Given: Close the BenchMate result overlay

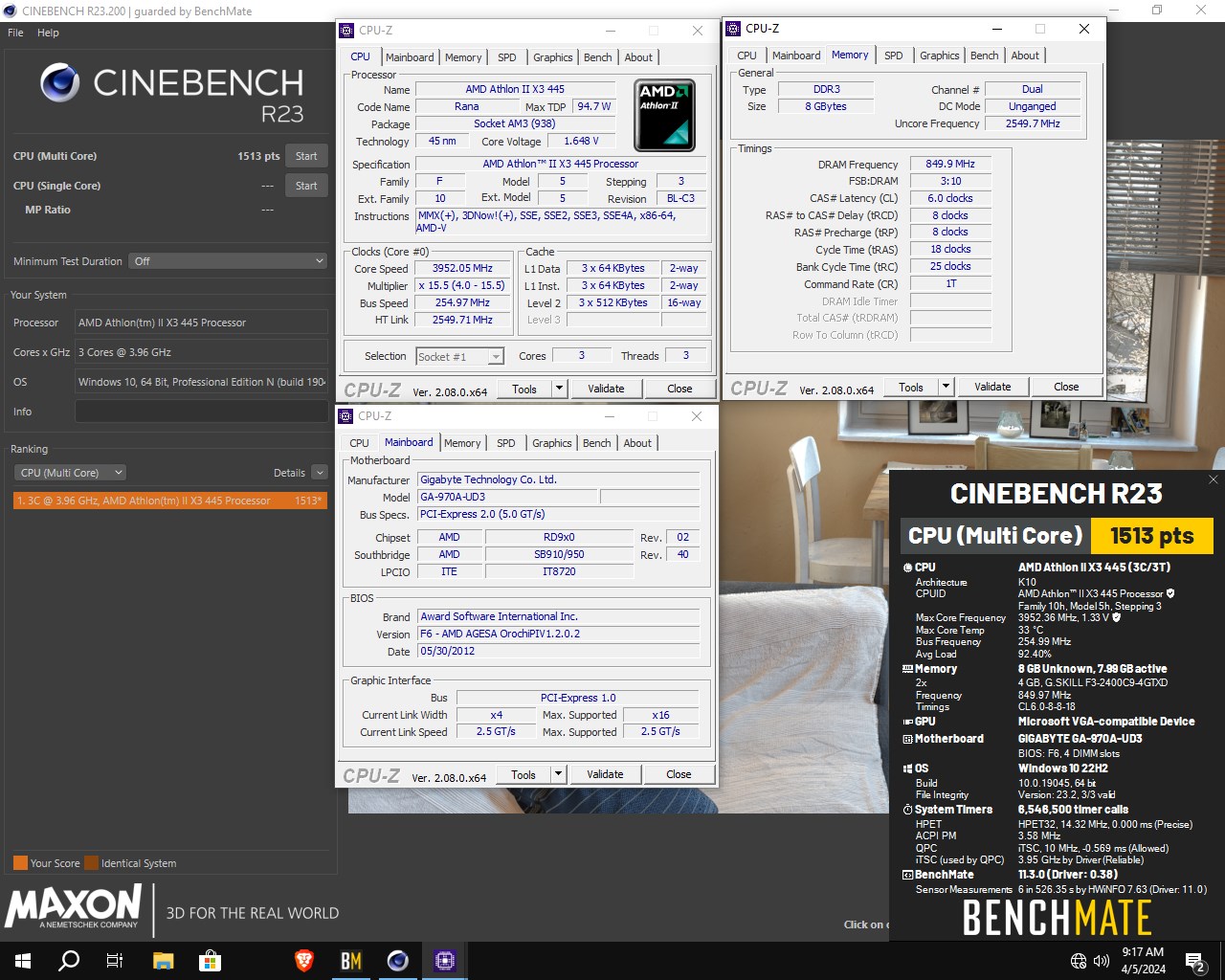Looking at the screenshot, I should pyautogui.click(x=1214, y=479).
